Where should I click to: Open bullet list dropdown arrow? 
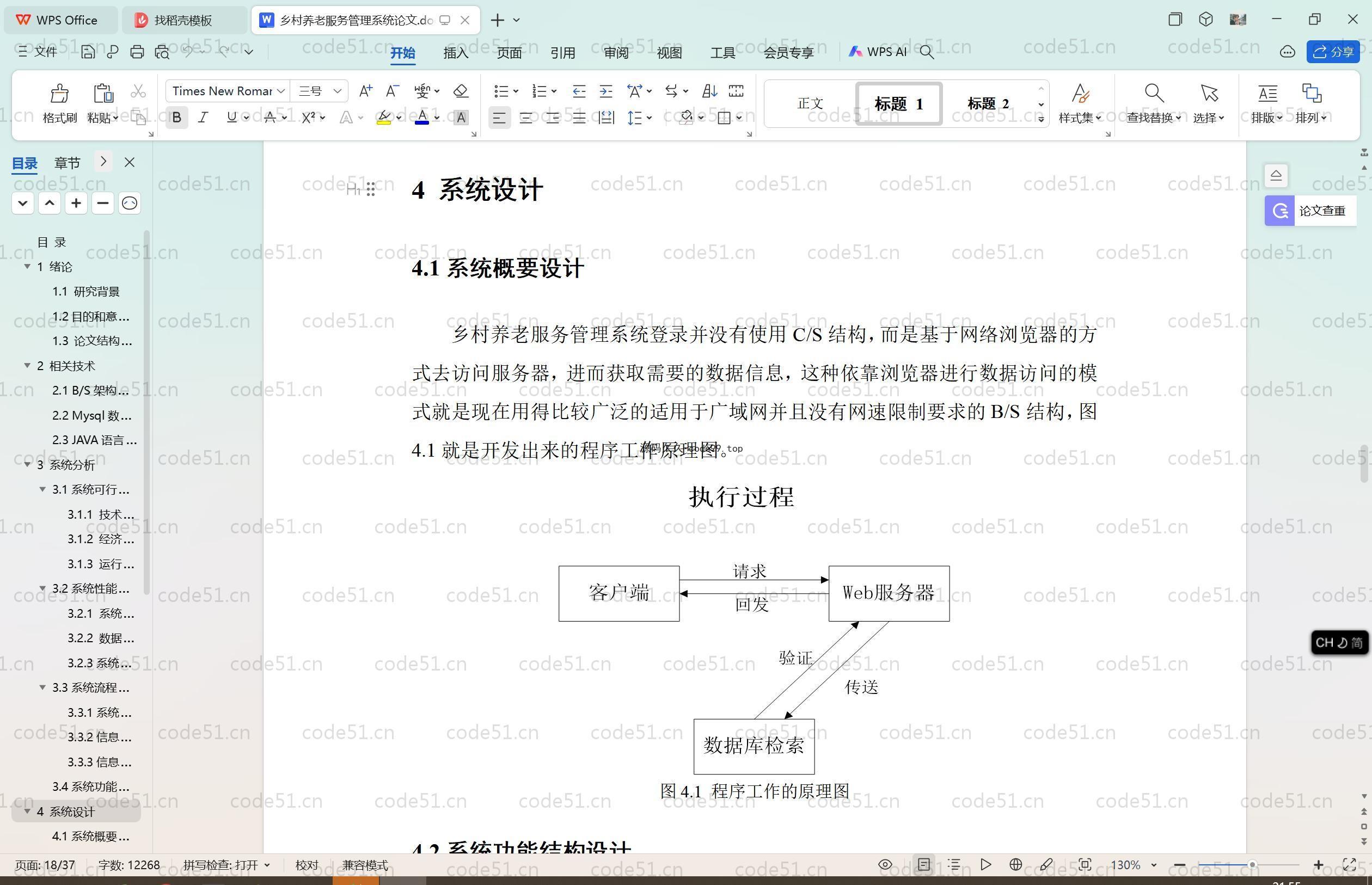point(516,91)
